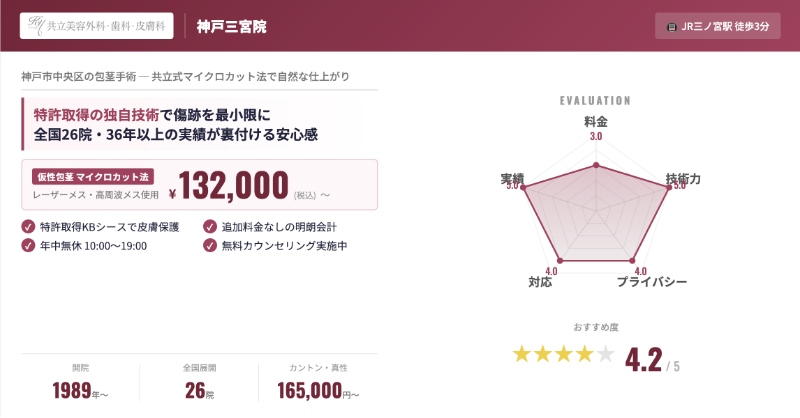Click the checkmark icon for 特許取得KBシース
This screenshot has height=418, width=800.
pos(27,227)
